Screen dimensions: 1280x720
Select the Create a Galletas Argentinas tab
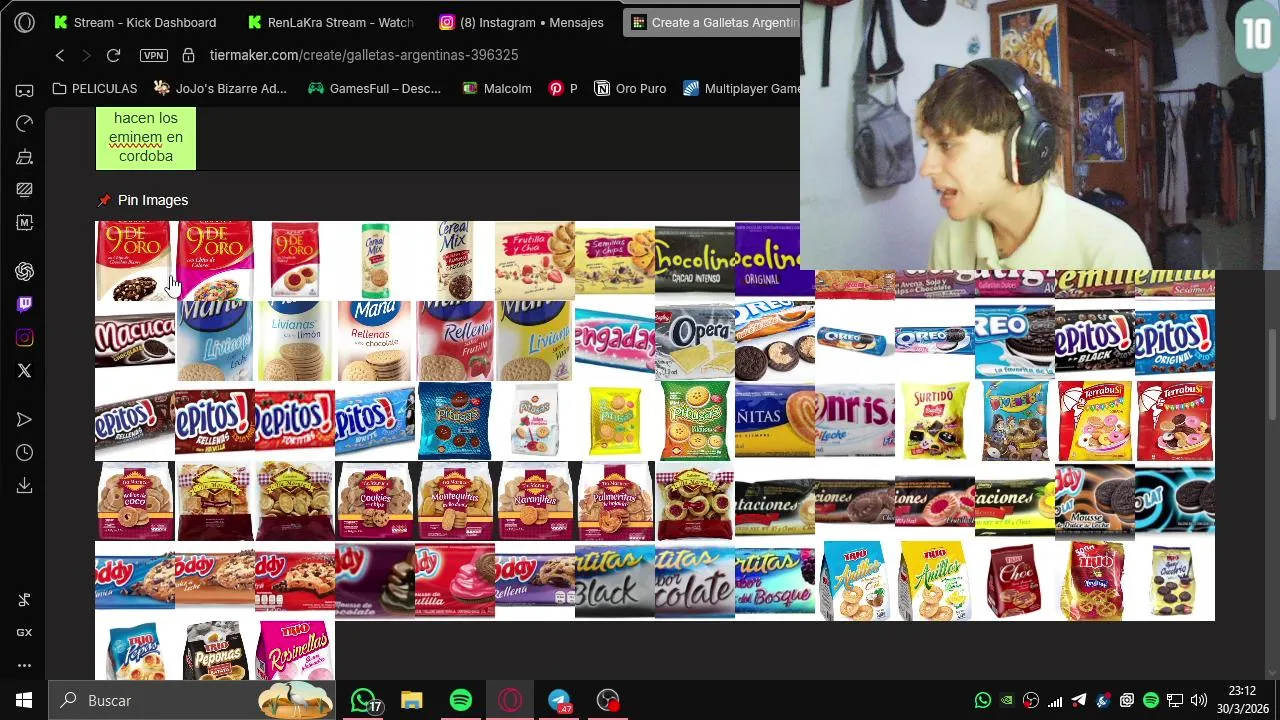click(x=712, y=22)
